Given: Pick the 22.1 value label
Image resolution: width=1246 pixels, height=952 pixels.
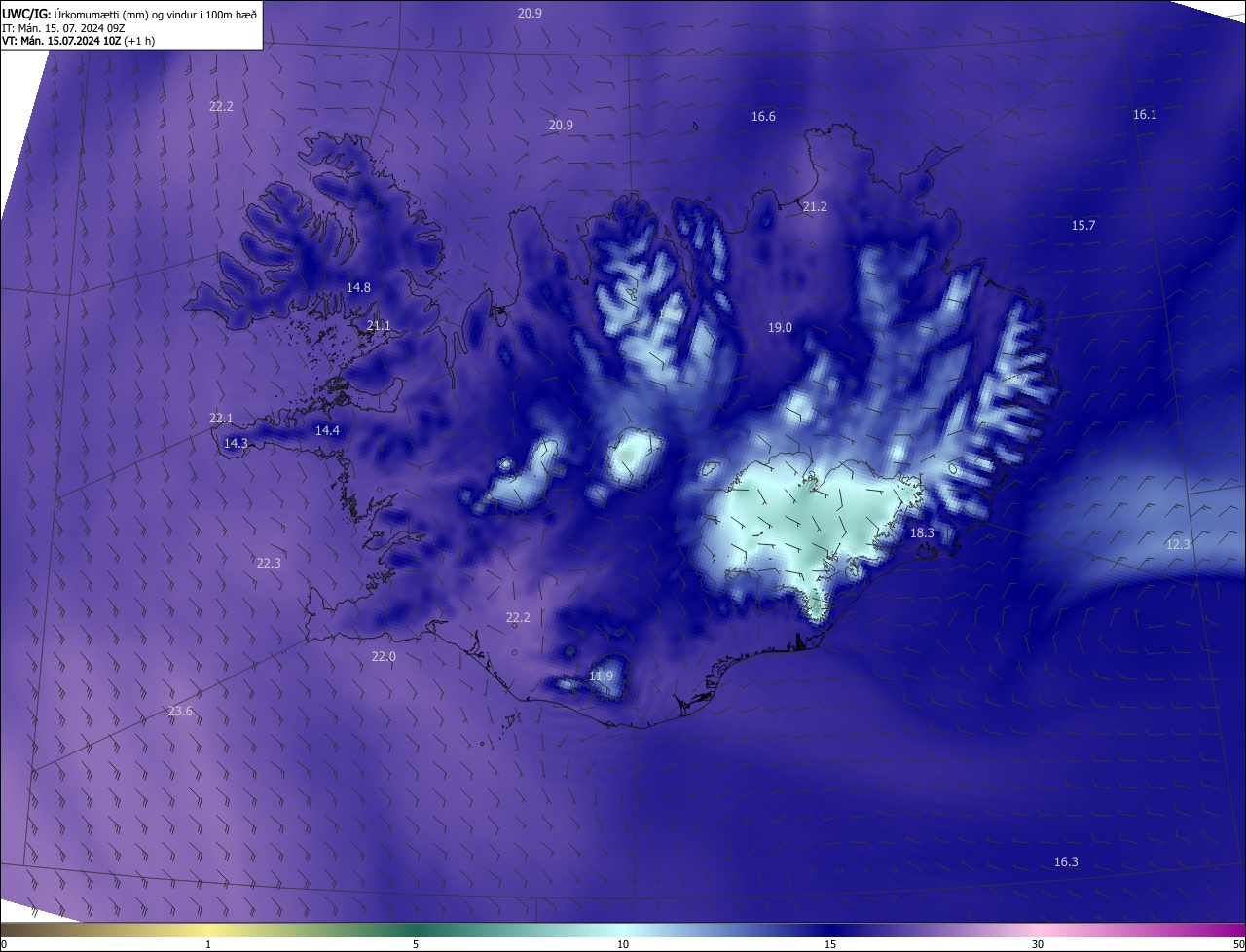Looking at the screenshot, I should pos(221,419).
